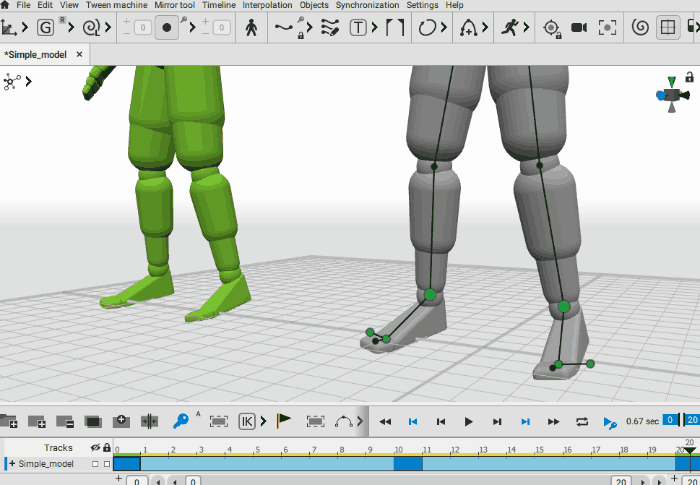700x485 pixels.
Task: Click the boxed T icon in the toolbar
Action: click(x=358, y=28)
